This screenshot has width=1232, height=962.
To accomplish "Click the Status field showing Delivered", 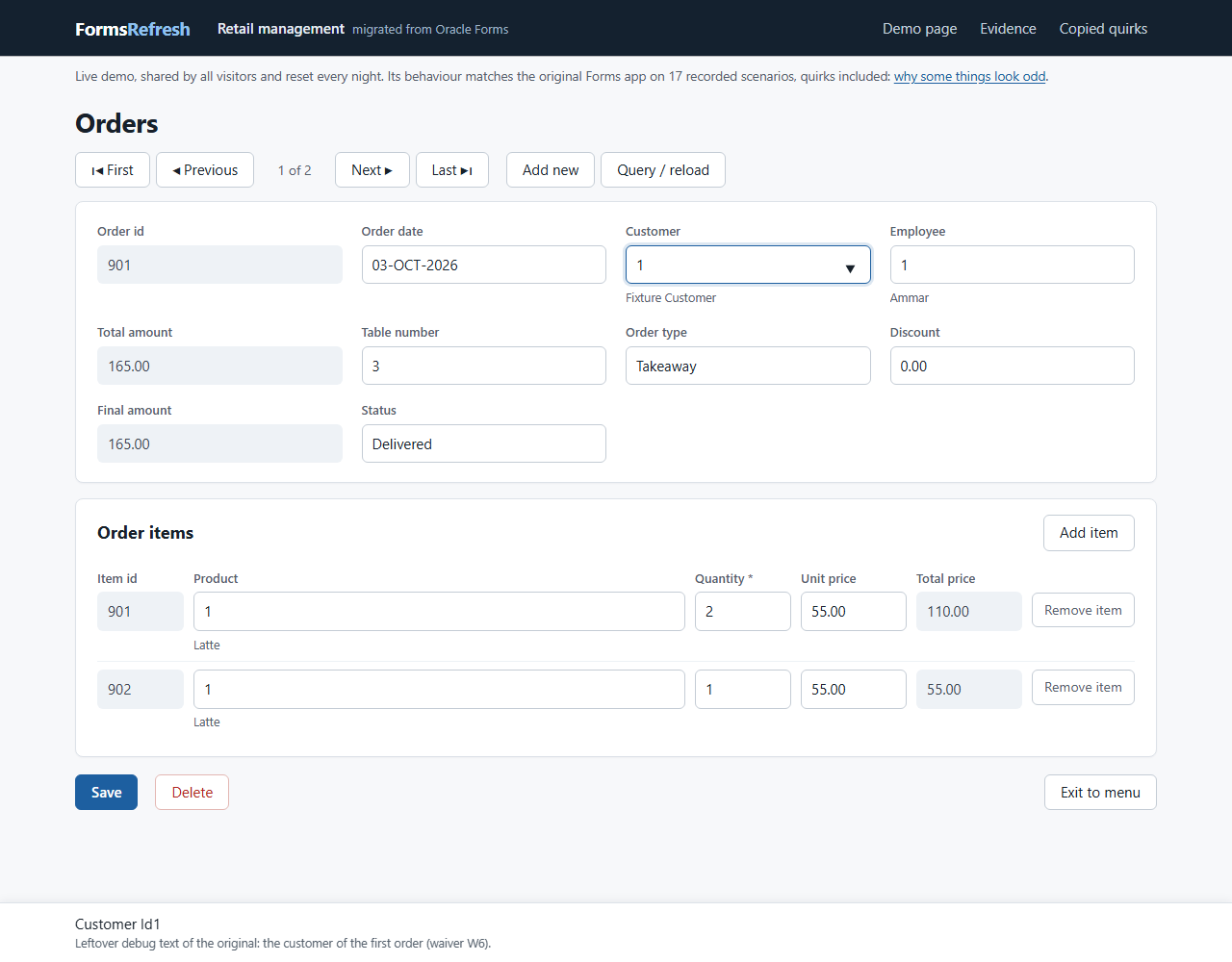I will [x=484, y=443].
